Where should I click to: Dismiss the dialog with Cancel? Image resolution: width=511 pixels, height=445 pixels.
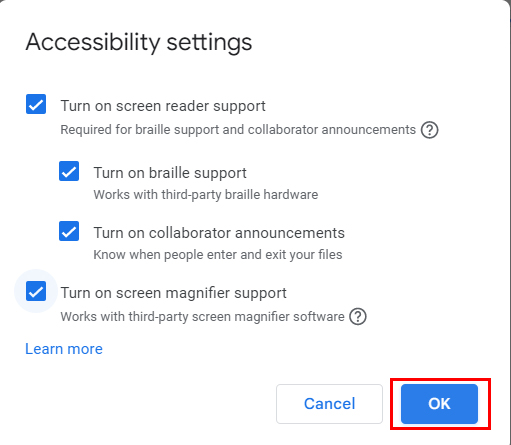(x=329, y=404)
